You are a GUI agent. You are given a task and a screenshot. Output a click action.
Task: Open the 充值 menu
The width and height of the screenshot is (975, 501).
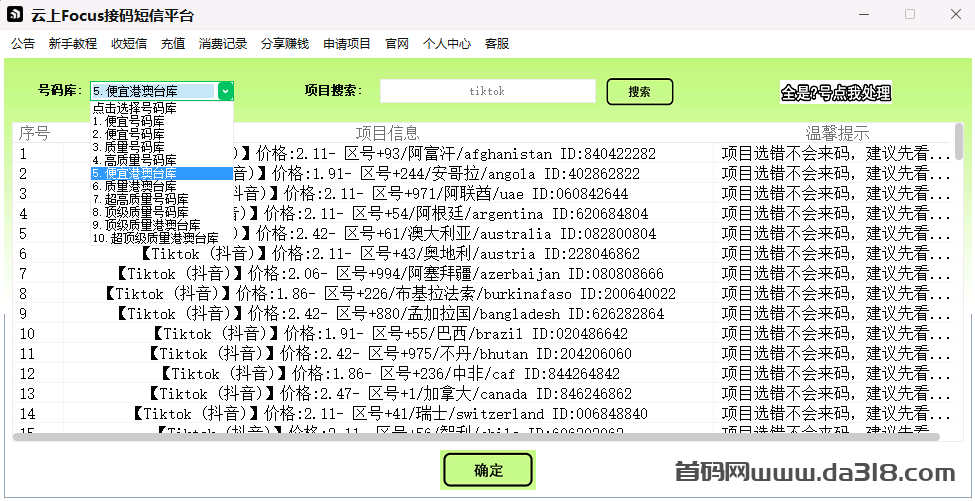pyautogui.click(x=173, y=44)
